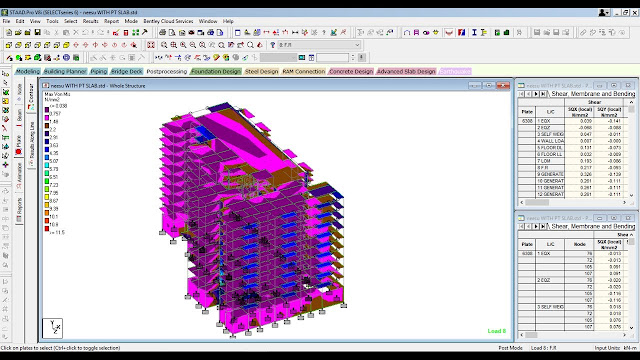Screen dimensions: 640x360
Task: Open the Report menu
Action: pos(111,21)
